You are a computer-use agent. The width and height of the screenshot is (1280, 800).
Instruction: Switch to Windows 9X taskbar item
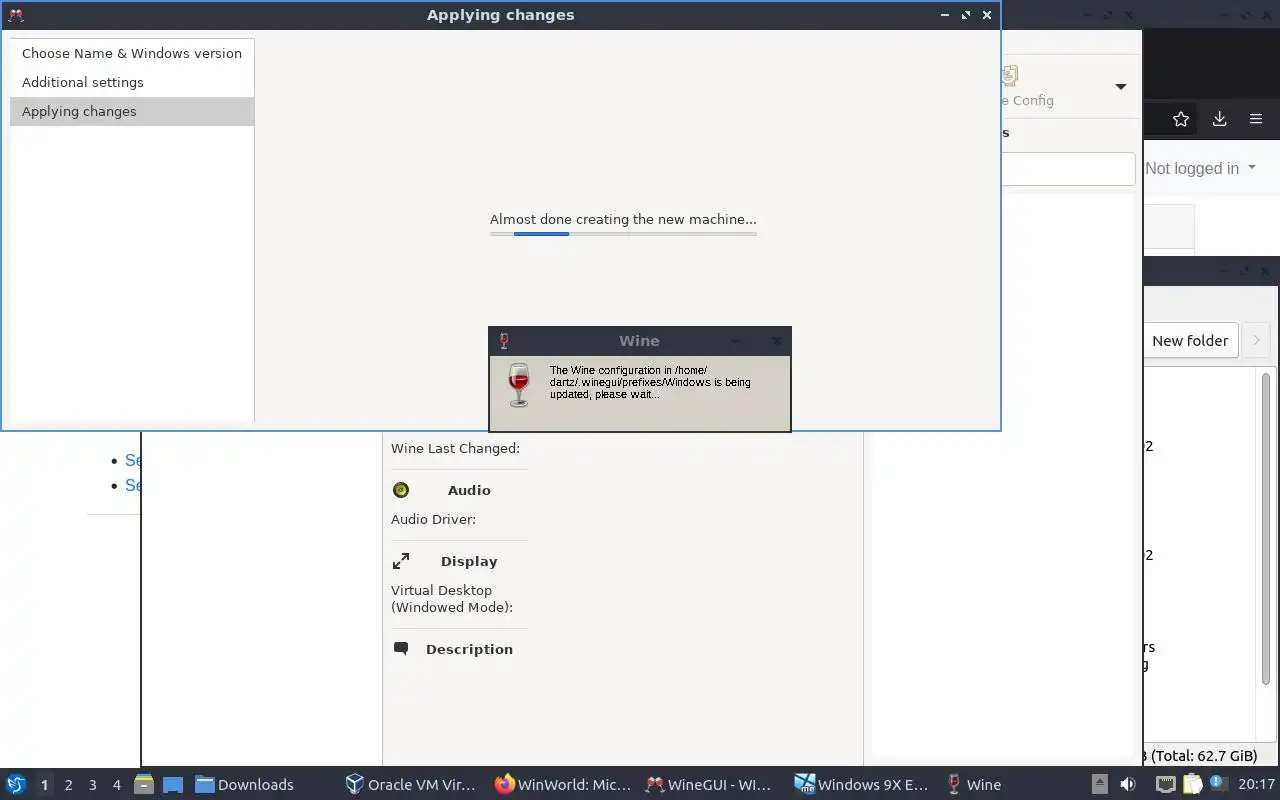[x=862, y=785]
